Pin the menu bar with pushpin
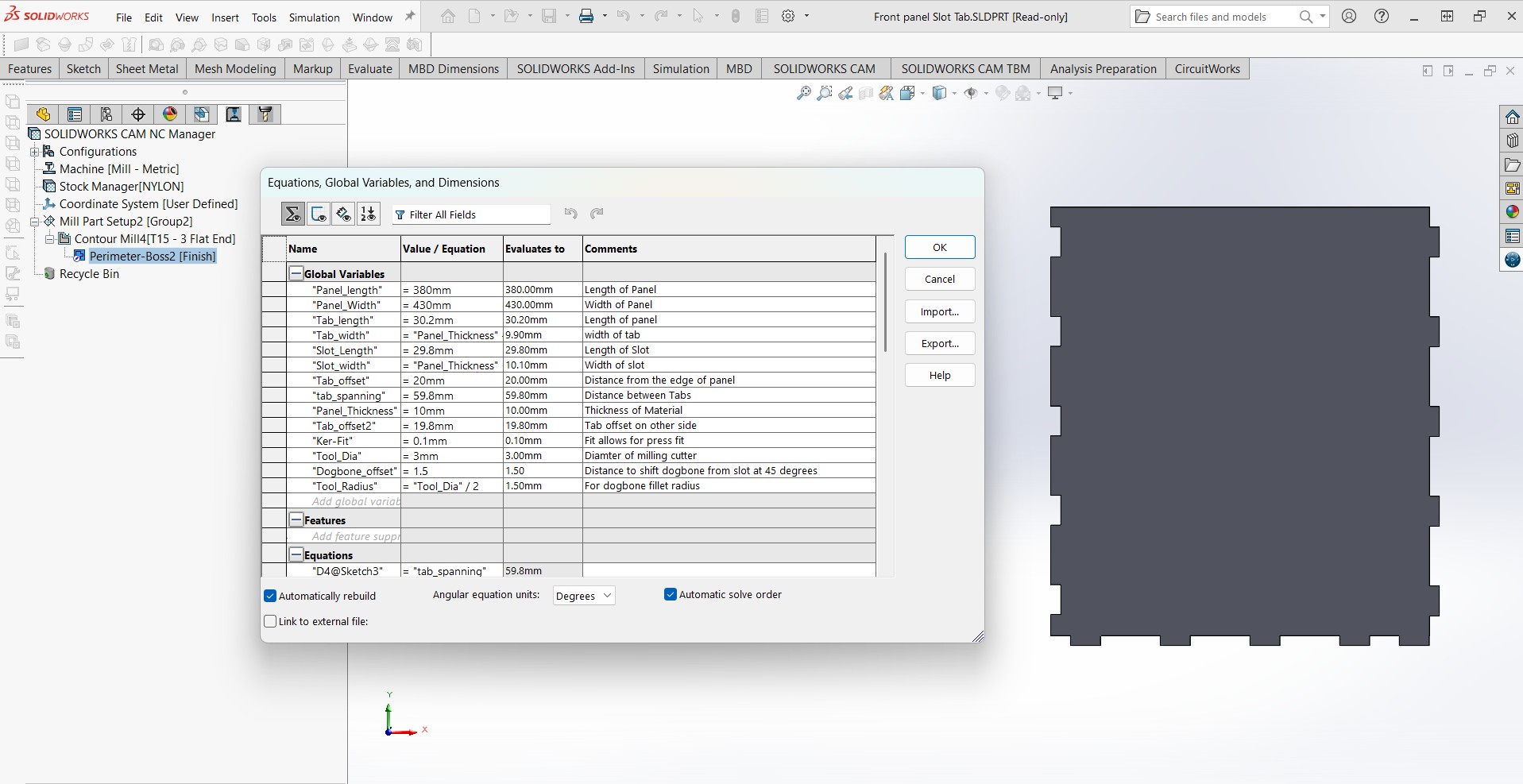 click(x=410, y=16)
